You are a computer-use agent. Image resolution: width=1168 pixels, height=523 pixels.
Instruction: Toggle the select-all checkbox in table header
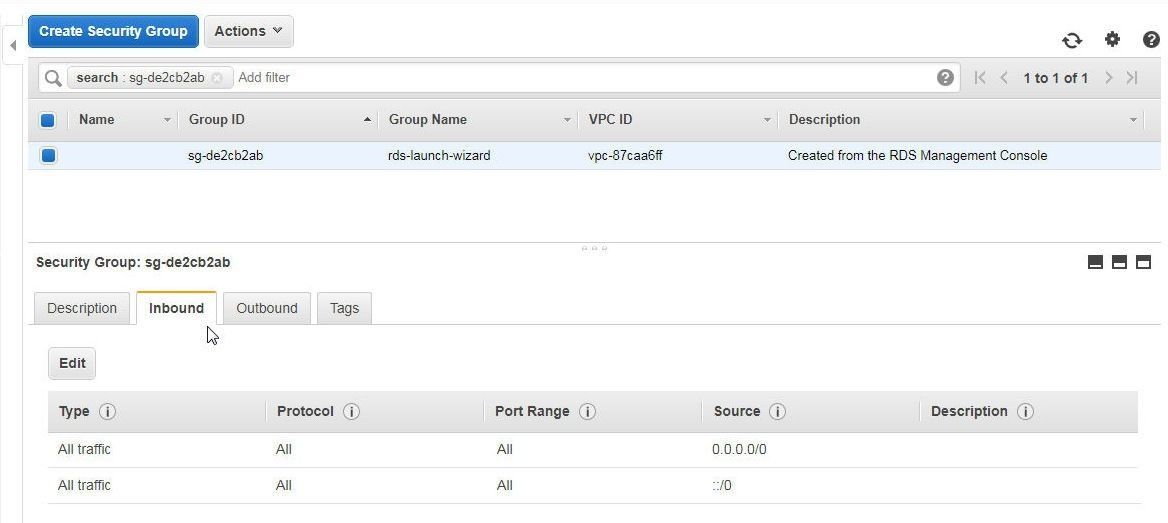48,120
